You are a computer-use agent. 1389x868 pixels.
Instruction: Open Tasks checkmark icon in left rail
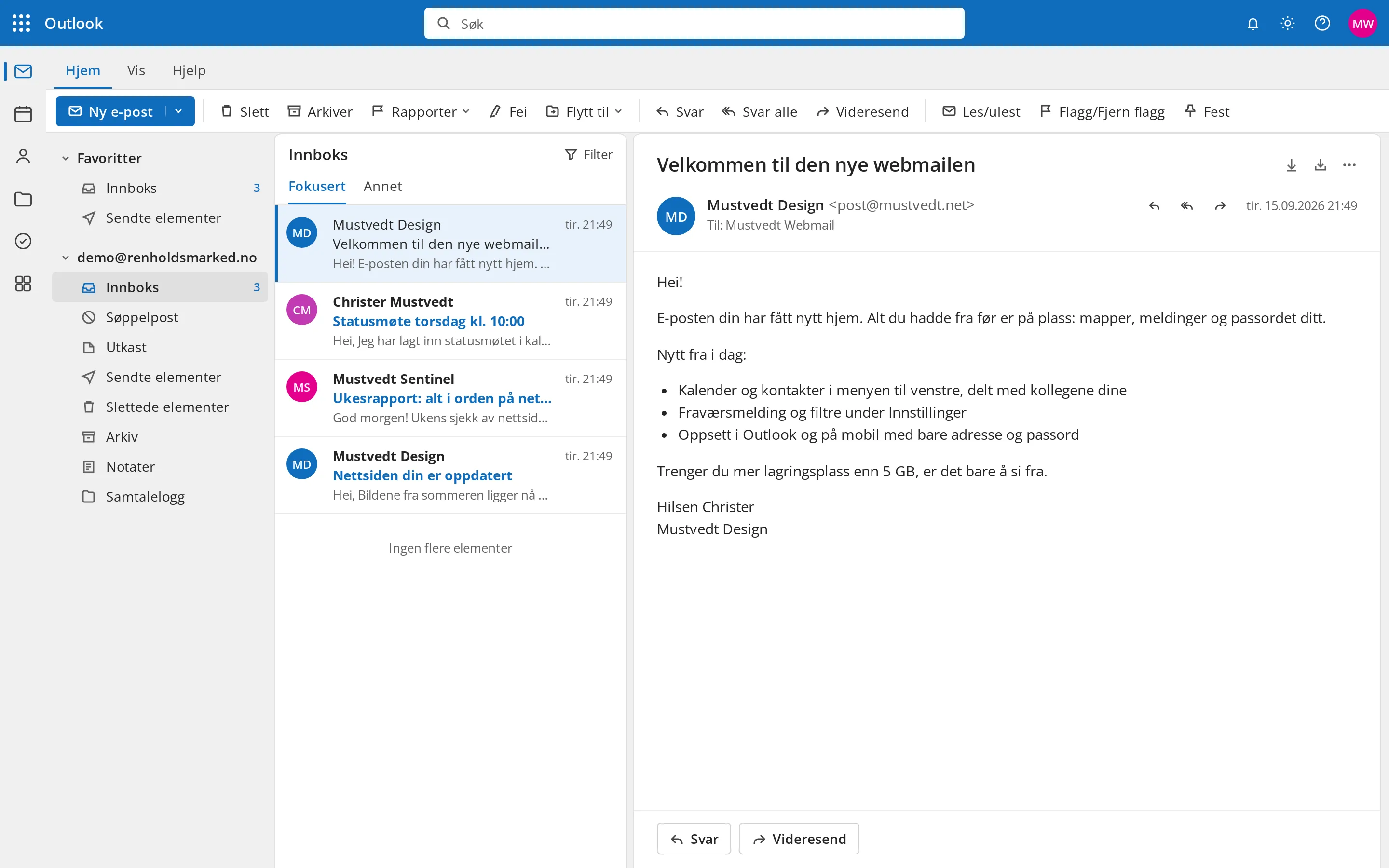click(x=23, y=241)
